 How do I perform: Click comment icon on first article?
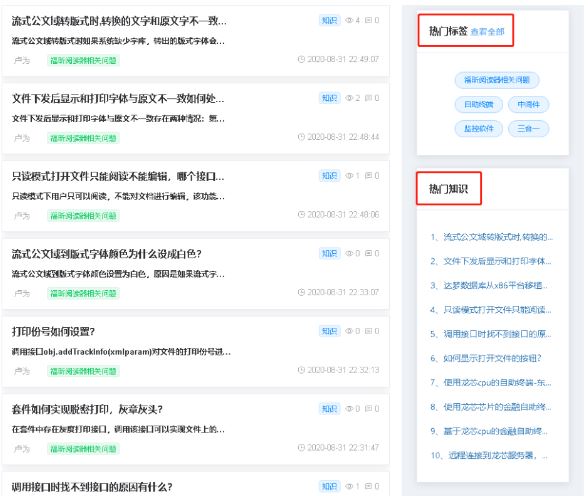tap(369, 20)
